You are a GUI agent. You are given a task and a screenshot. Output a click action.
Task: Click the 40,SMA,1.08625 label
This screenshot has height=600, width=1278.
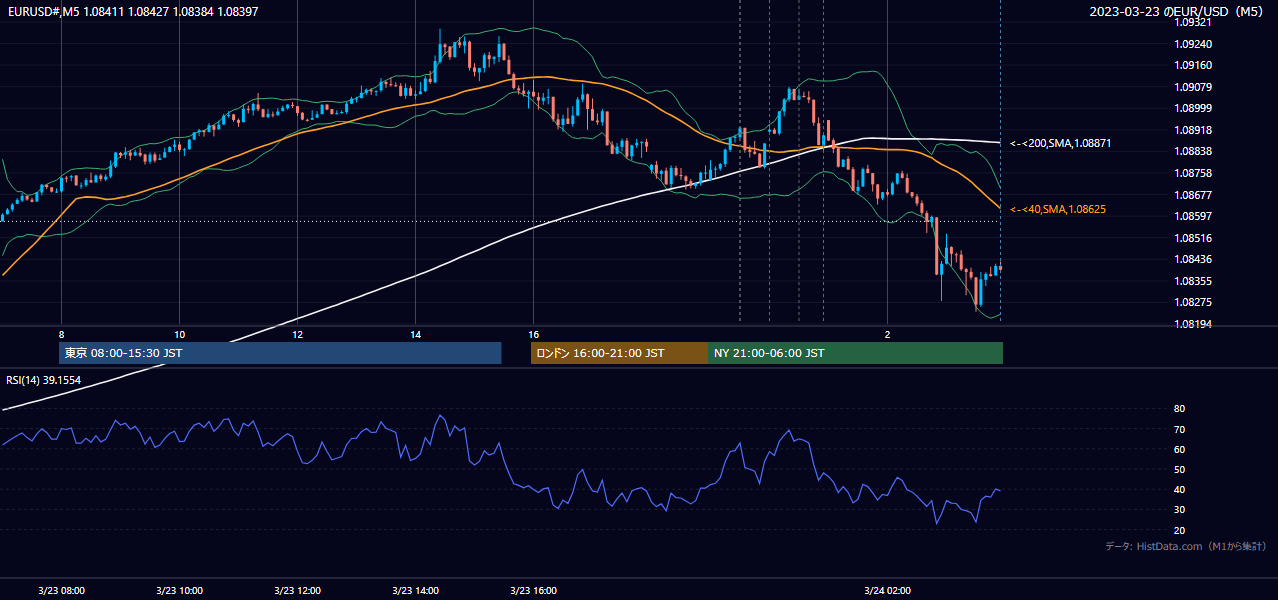(x=1060, y=209)
